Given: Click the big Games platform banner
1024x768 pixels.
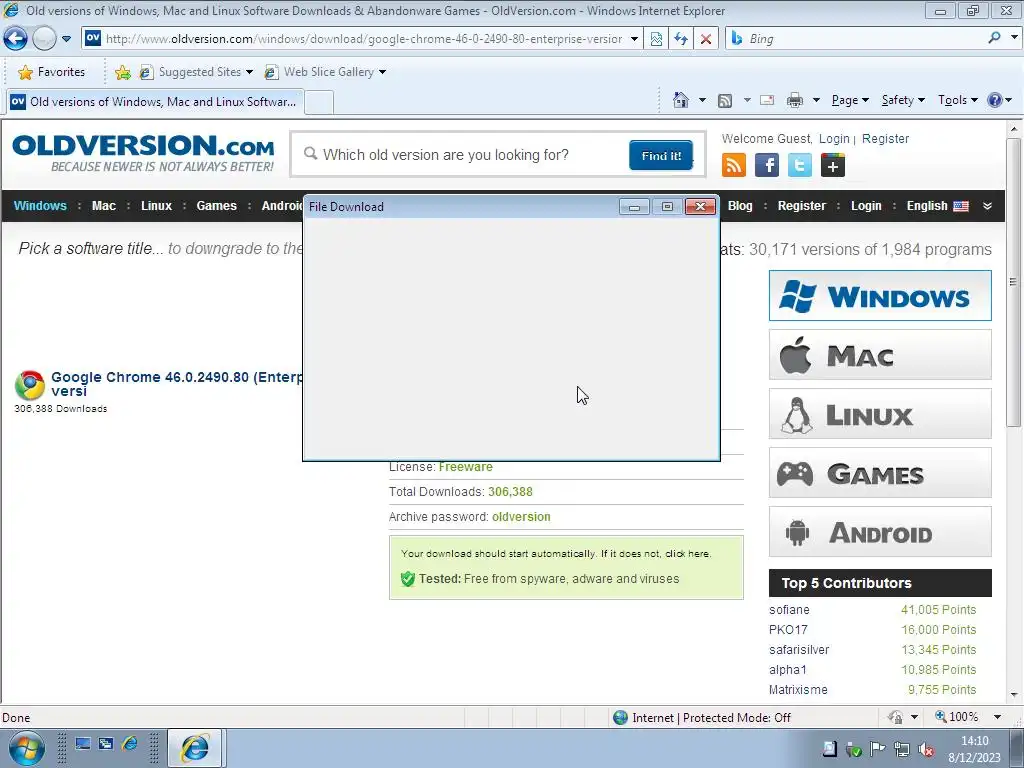Looking at the screenshot, I should click(x=880, y=473).
